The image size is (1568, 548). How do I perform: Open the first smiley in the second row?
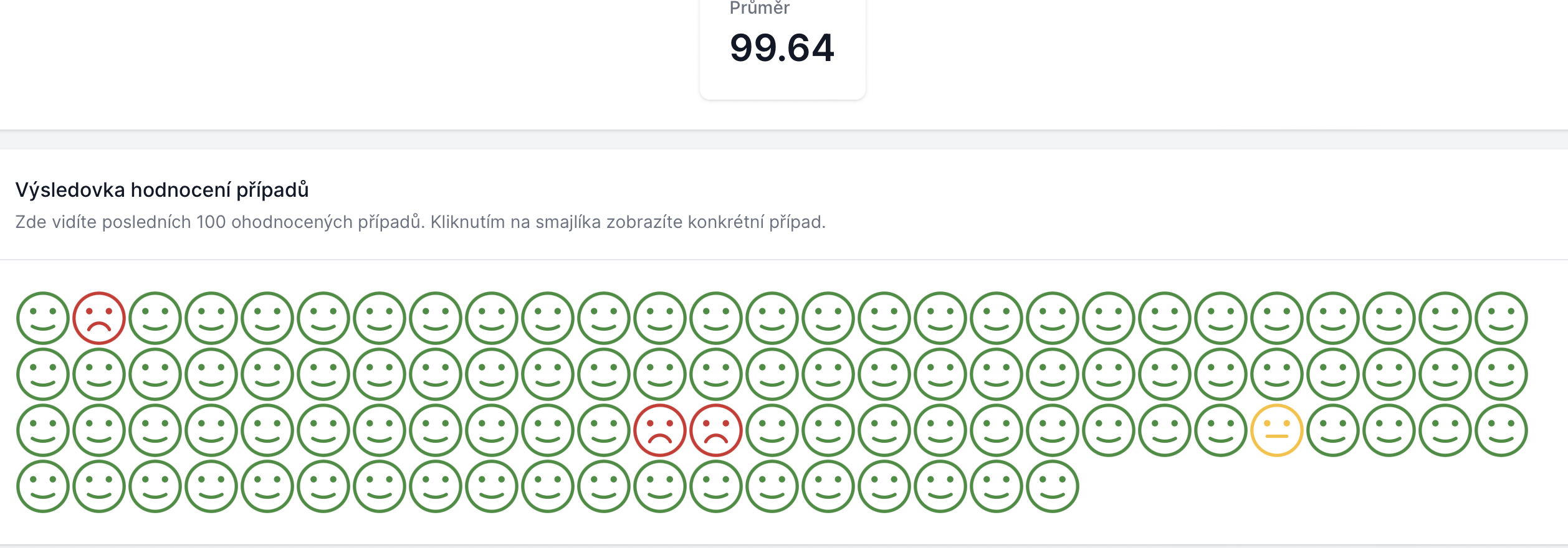[43, 374]
